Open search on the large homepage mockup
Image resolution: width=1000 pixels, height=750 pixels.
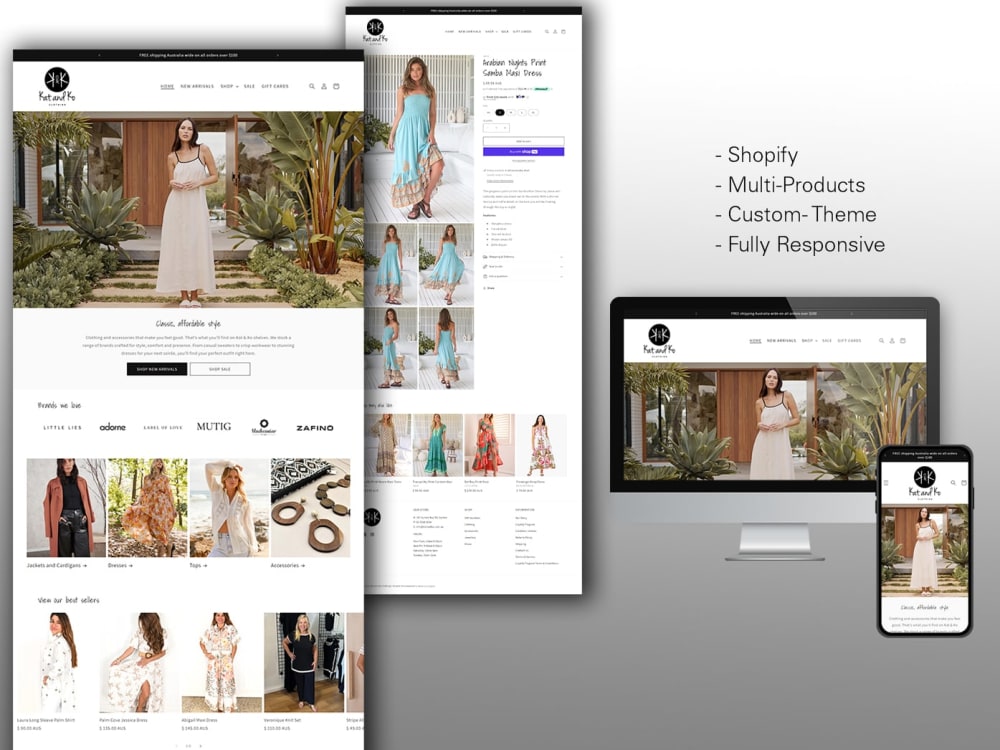[x=312, y=86]
